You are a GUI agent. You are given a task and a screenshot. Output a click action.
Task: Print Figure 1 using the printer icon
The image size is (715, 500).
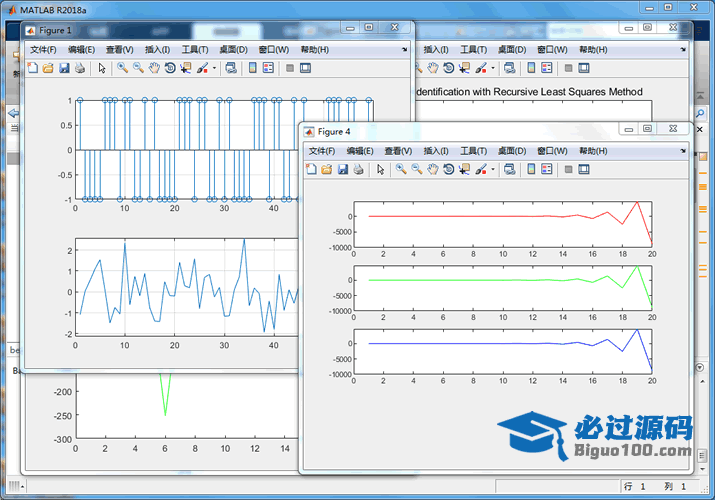[x=80, y=68]
